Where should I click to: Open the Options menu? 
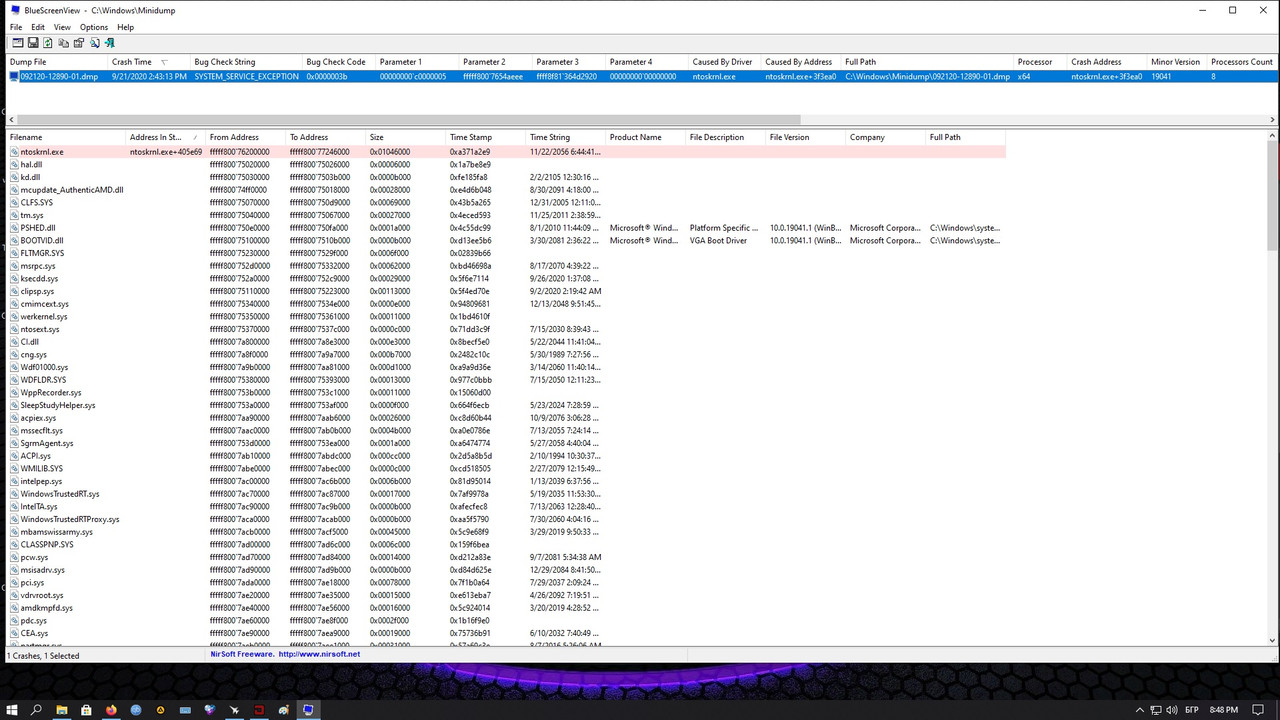pos(94,27)
